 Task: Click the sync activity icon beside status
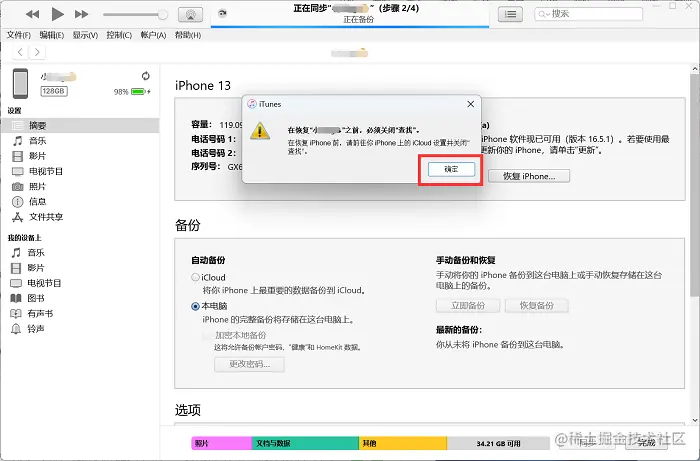(222, 13)
